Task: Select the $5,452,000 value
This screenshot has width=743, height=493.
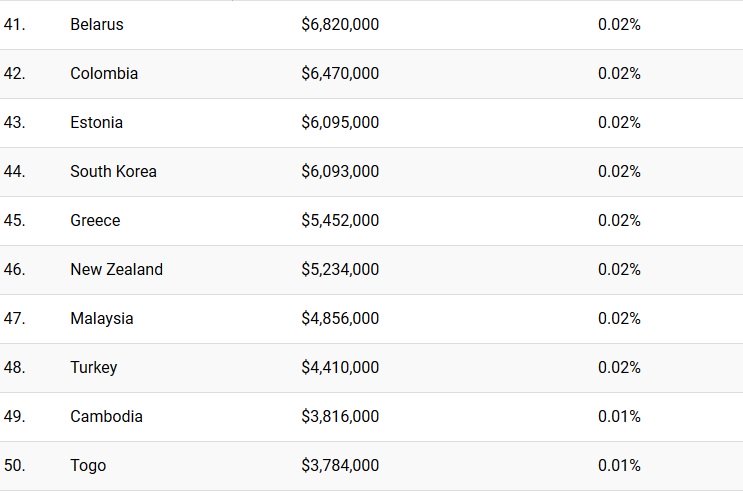Action: [x=340, y=220]
